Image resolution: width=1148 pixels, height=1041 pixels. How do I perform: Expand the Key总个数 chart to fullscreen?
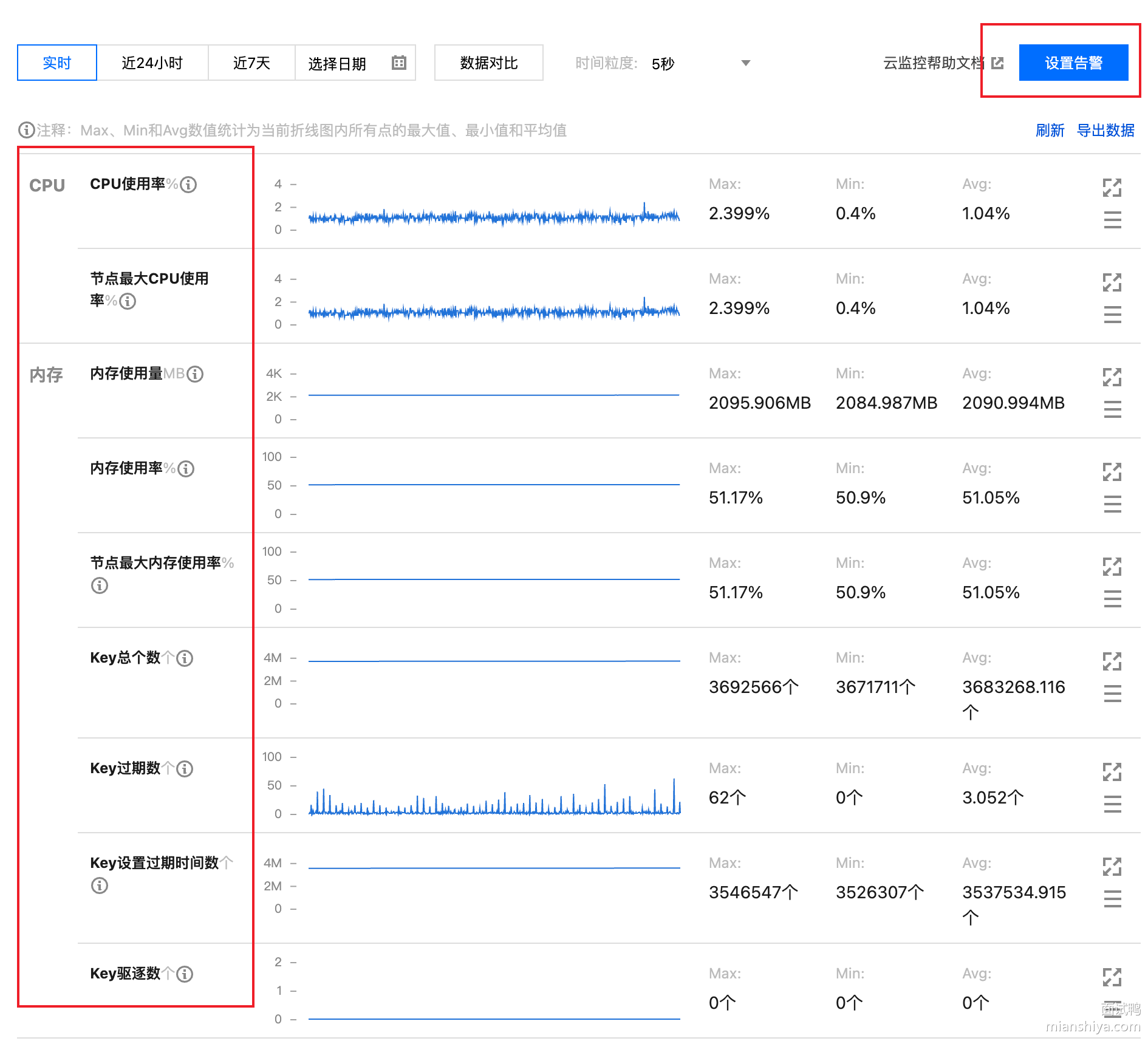coord(1112,661)
